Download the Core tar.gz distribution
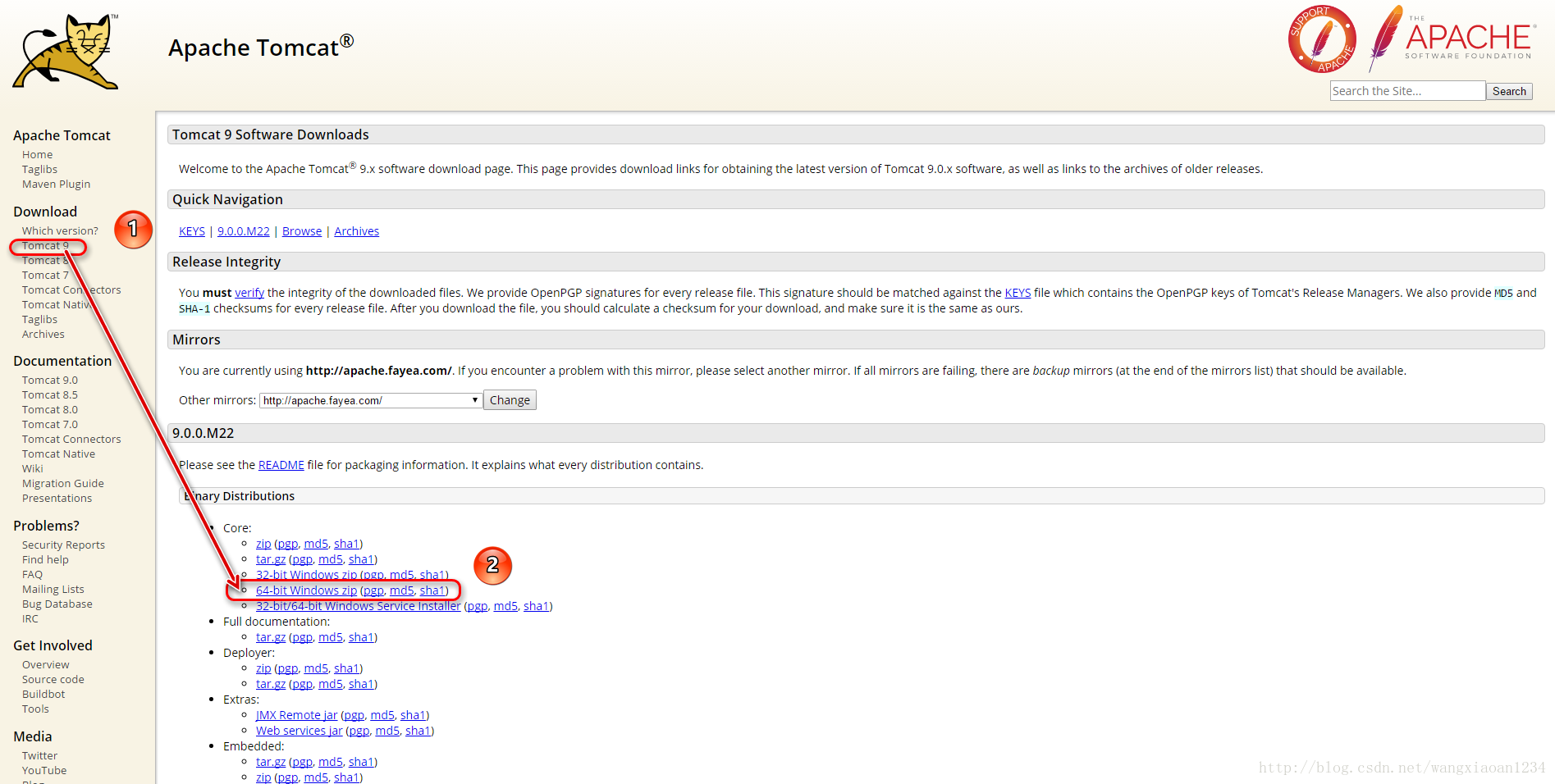This screenshot has height=784, width=1555. coord(271,559)
